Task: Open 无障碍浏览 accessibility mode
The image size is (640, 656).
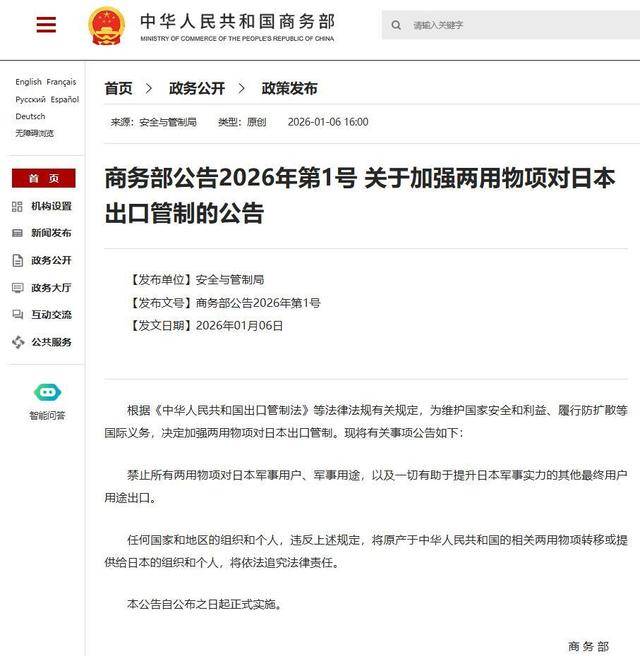Action: point(34,133)
